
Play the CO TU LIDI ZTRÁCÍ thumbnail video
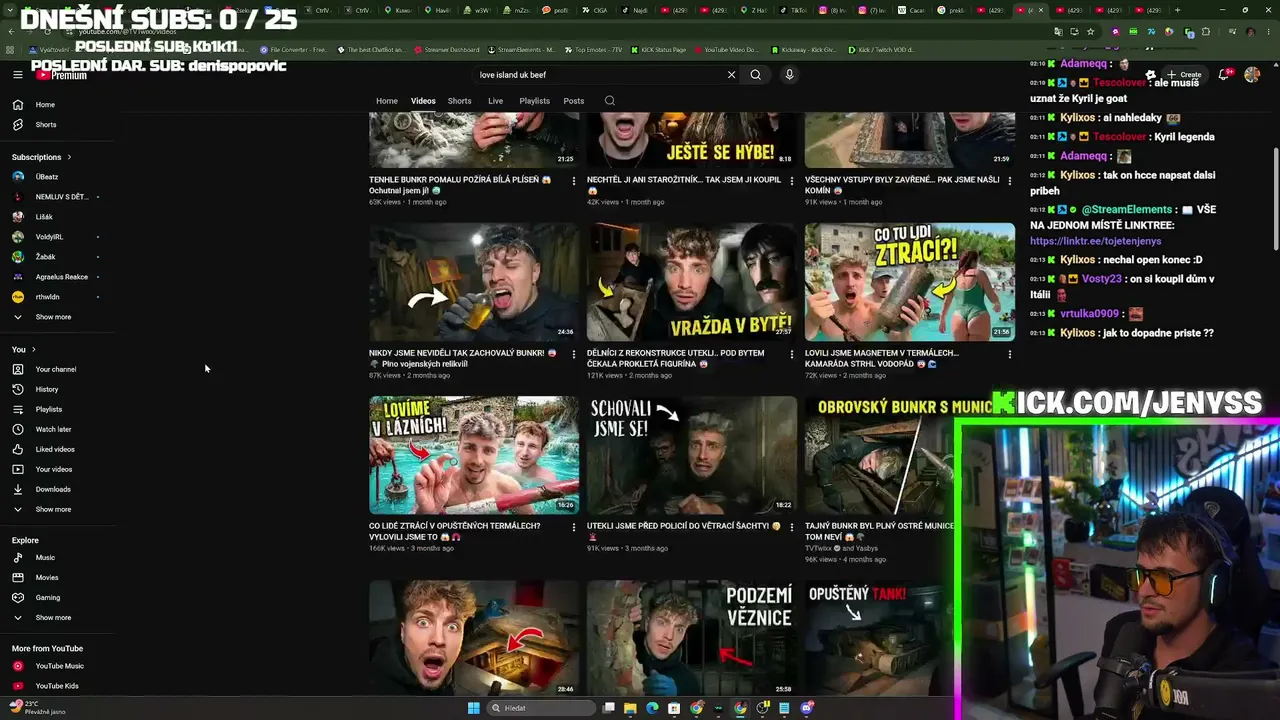coord(910,282)
